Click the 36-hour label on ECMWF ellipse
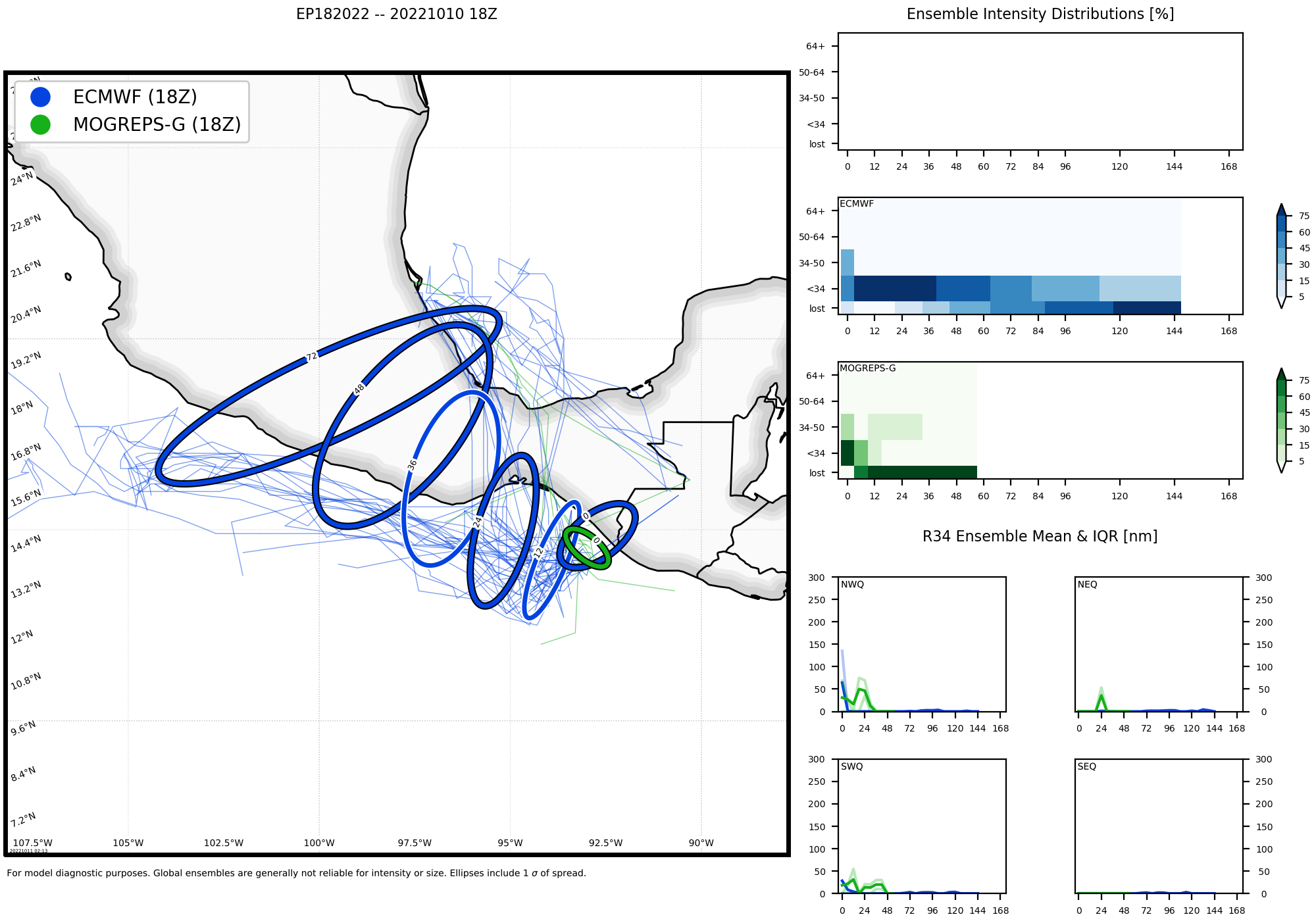 [x=412, y=464]
